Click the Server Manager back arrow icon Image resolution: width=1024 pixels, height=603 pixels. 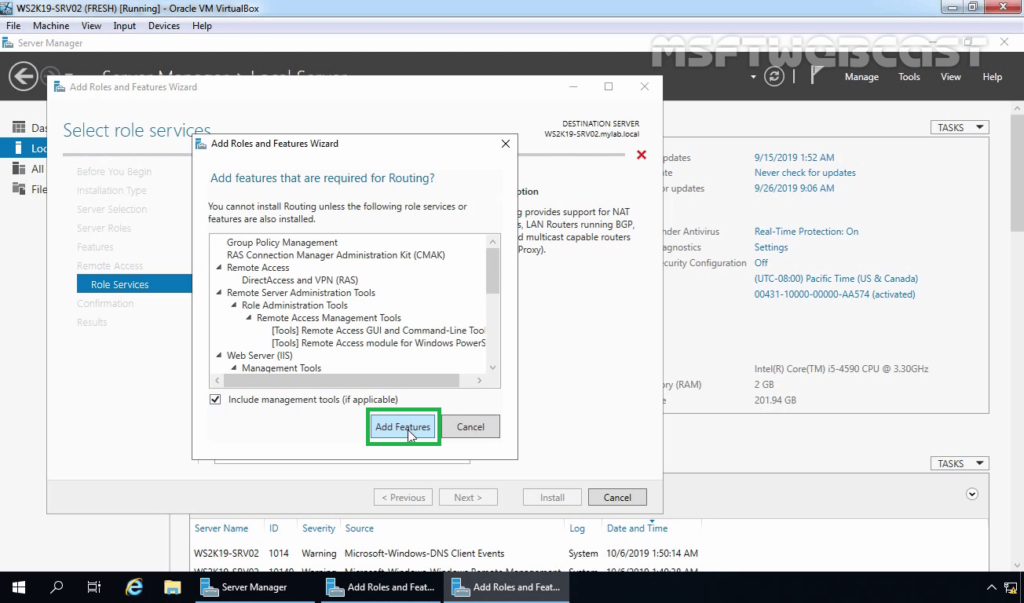pyautogui.click(x=23, y=76)
